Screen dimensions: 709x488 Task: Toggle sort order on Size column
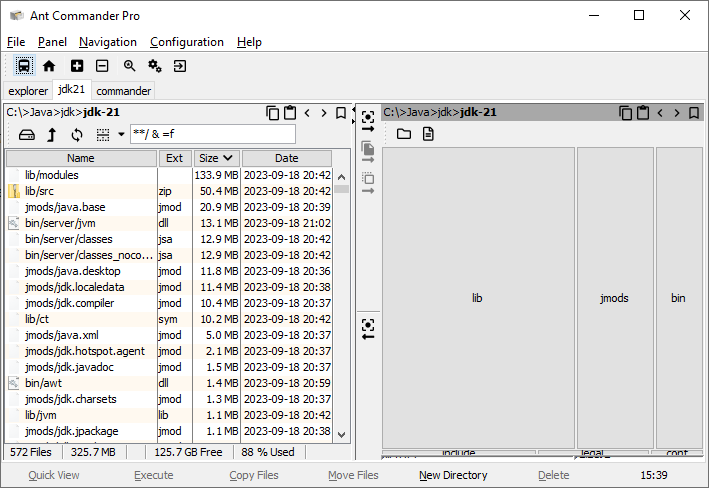coord(216,158)
